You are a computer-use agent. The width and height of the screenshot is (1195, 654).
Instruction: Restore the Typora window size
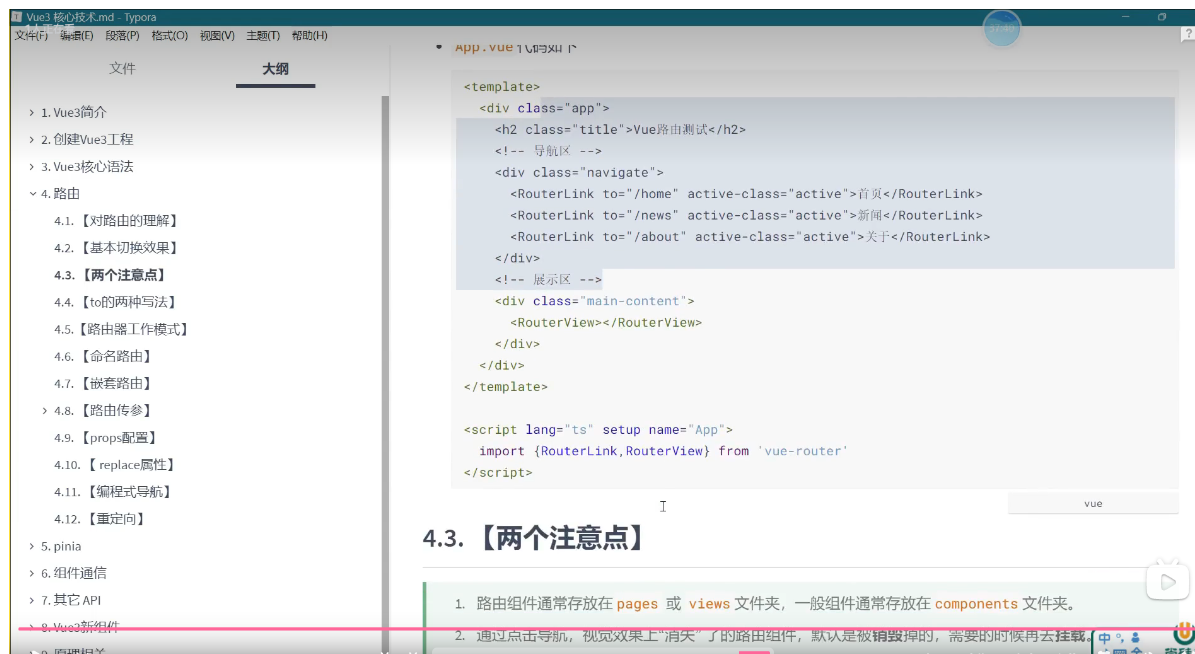(x=1161, y=17)
